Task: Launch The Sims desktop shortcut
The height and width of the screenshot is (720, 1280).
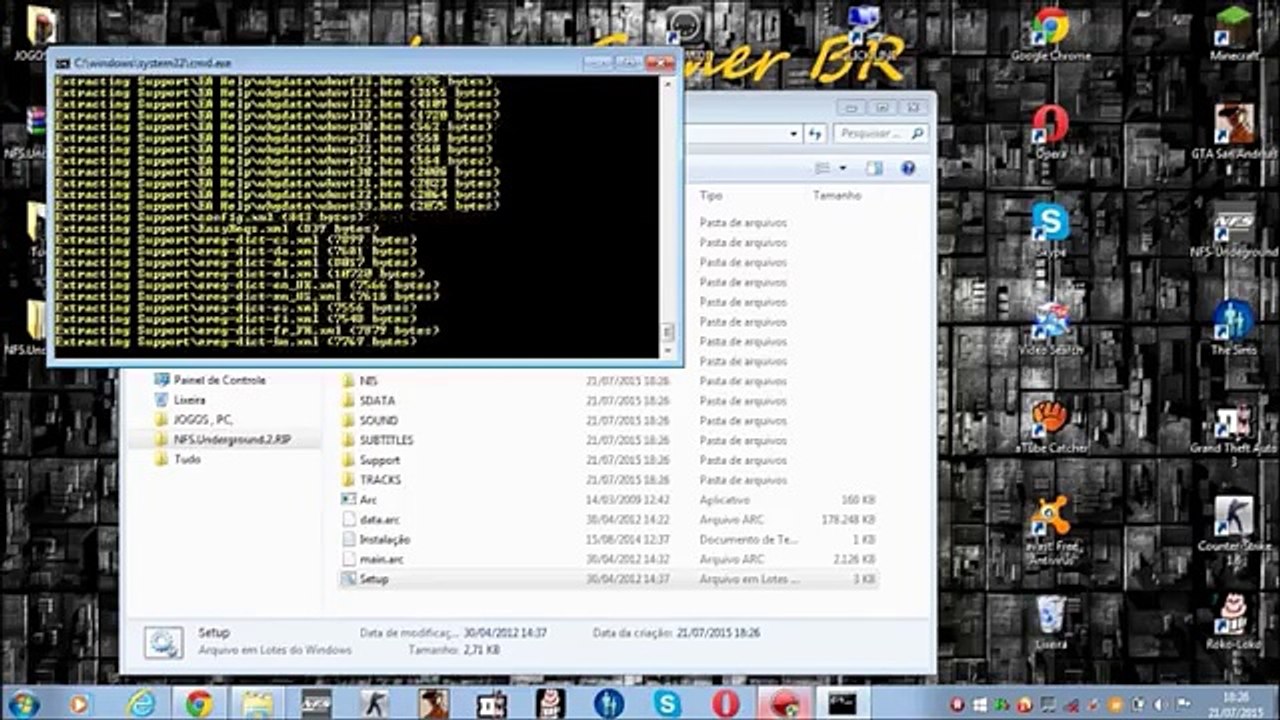Action: 1234,328
